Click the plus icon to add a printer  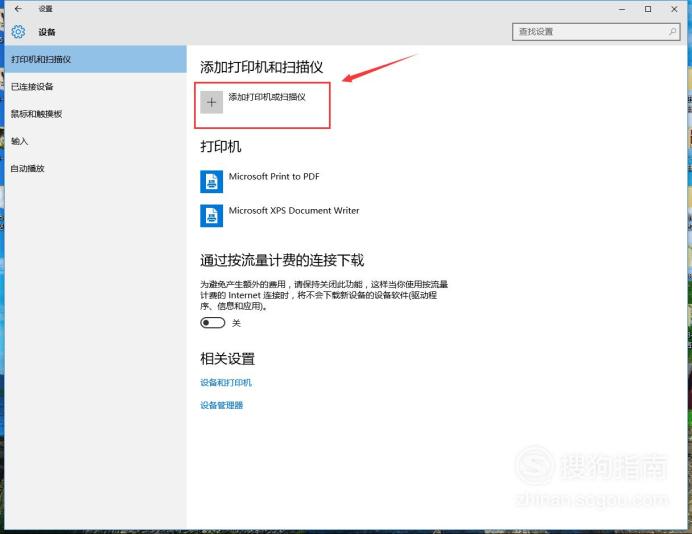[x=211, y=102]
